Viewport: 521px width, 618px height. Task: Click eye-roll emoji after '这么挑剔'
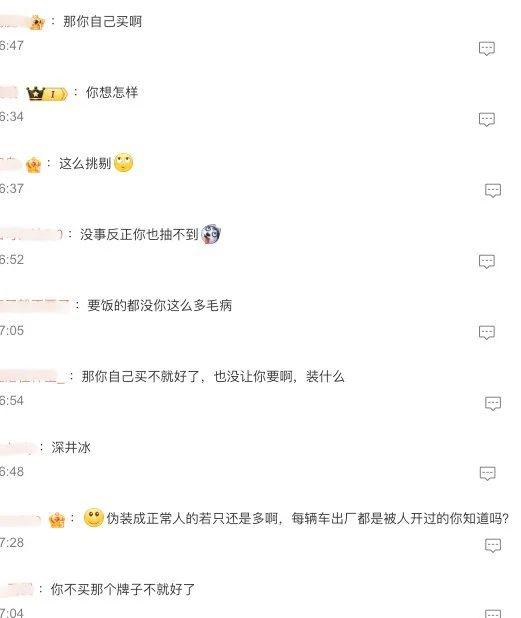(123, 162)
